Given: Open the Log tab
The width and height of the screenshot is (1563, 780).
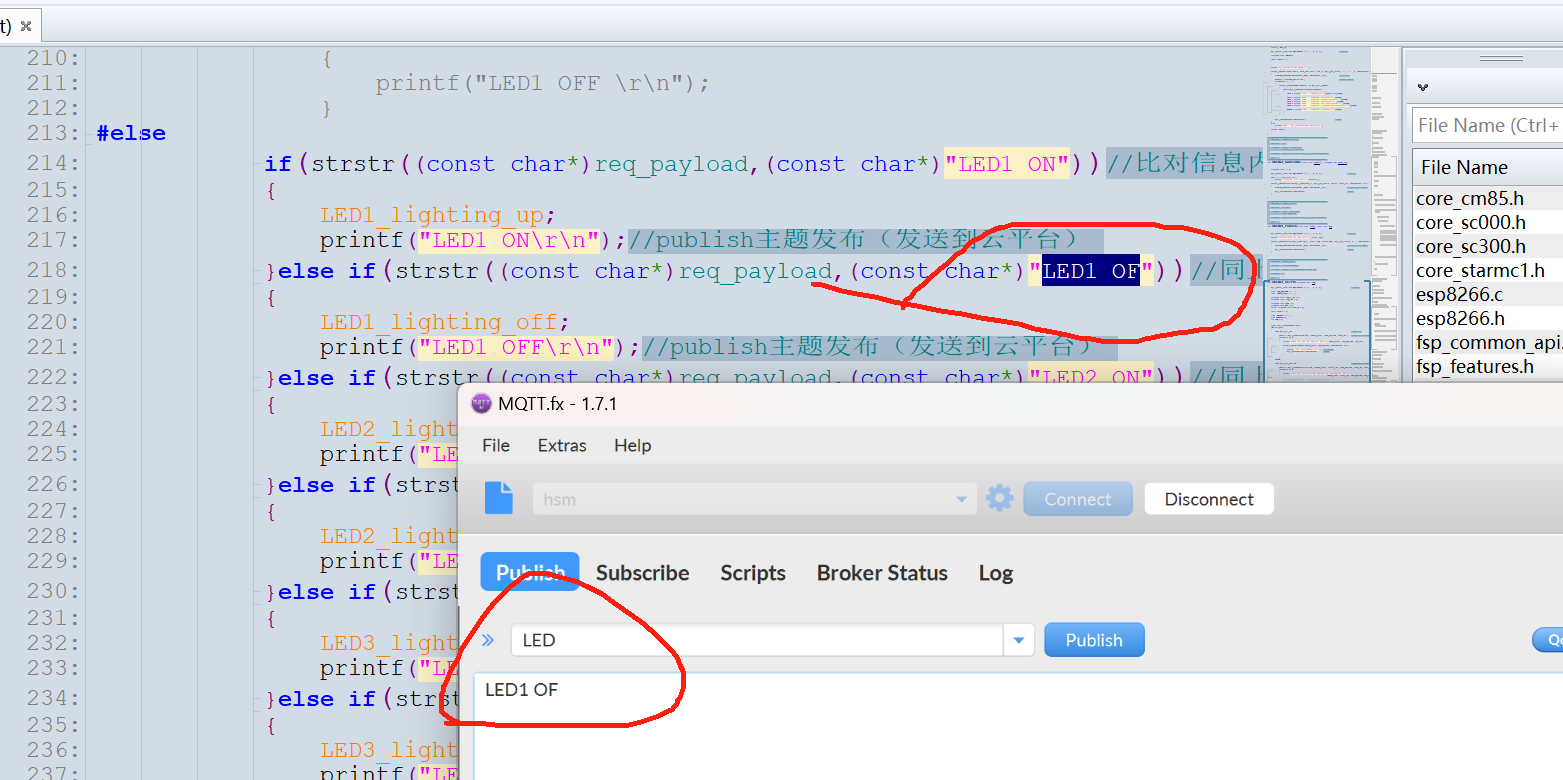Looking at the screenshot, I should click(x=996, y=573).
